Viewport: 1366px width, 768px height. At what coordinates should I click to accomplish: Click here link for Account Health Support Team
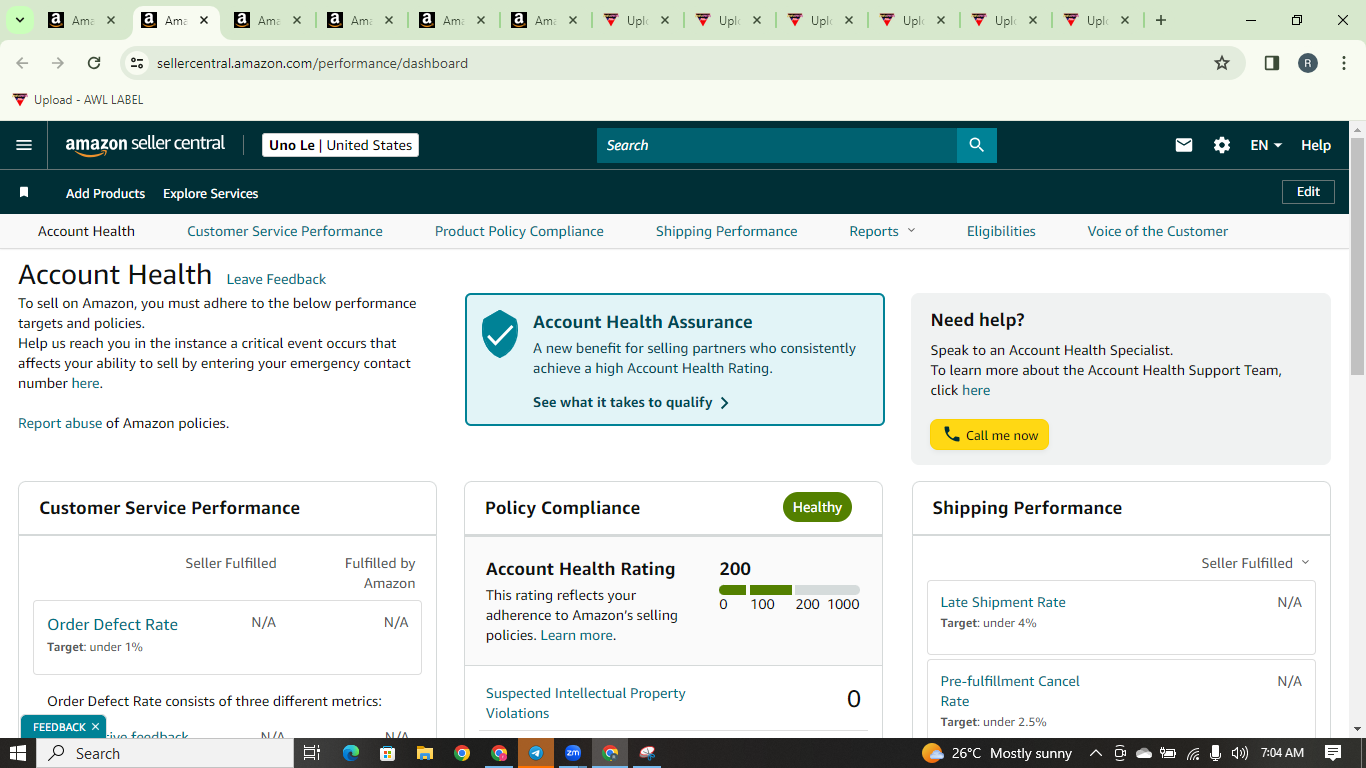pyautogui.click(x=976, y=390)
